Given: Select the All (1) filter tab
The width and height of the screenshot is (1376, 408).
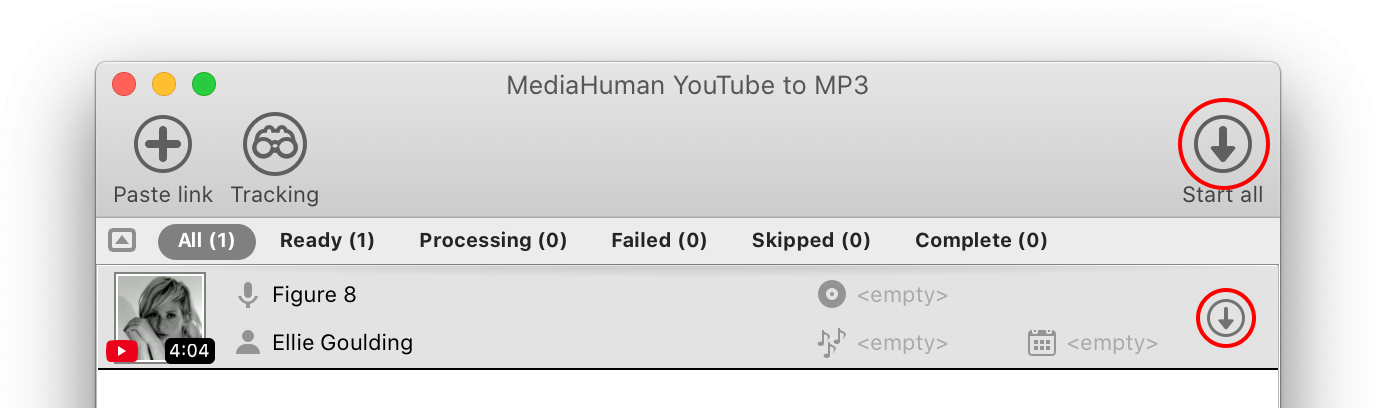Looking at the screenshot, I should [207, 241].
